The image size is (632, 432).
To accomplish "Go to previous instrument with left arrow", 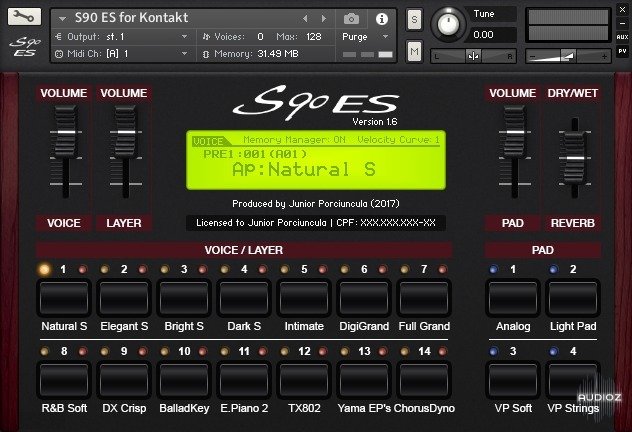I will (306, 18).
